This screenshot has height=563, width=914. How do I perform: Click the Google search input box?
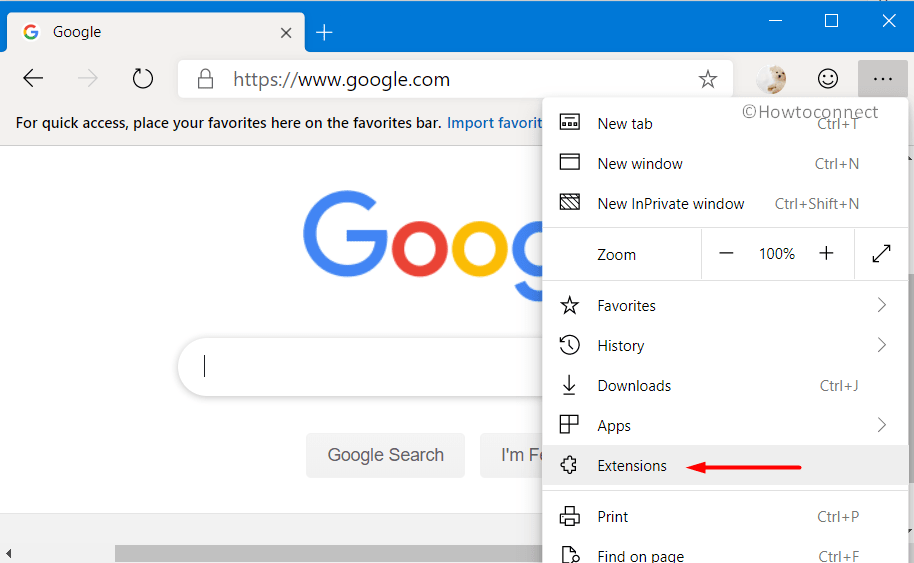361,367
